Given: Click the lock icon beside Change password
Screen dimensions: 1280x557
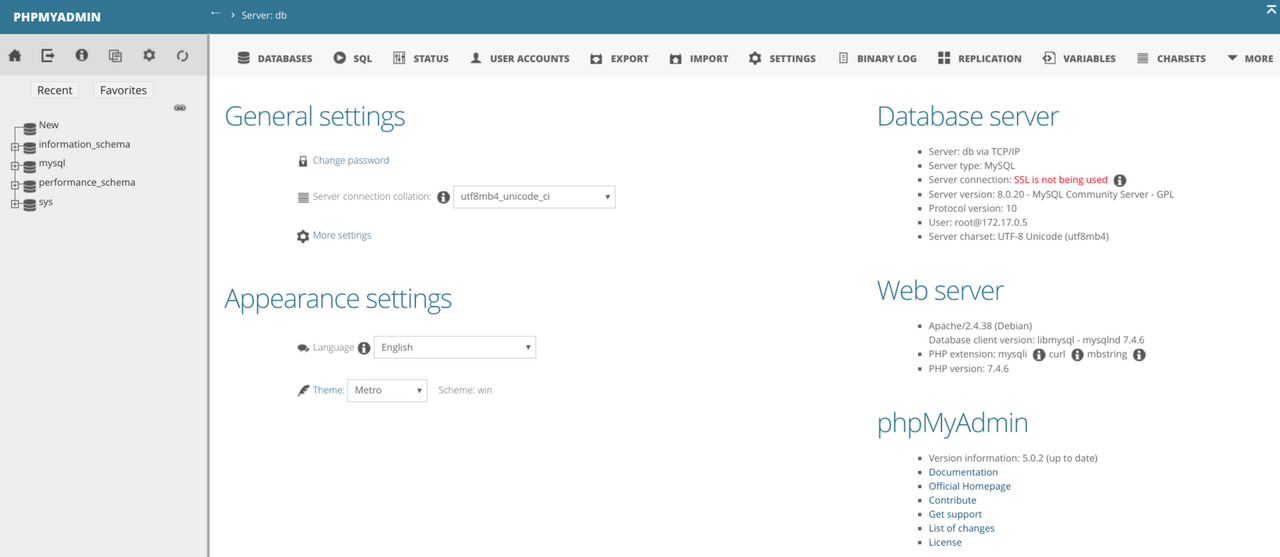Looking at the screenshot, I should tap(303, 161).
